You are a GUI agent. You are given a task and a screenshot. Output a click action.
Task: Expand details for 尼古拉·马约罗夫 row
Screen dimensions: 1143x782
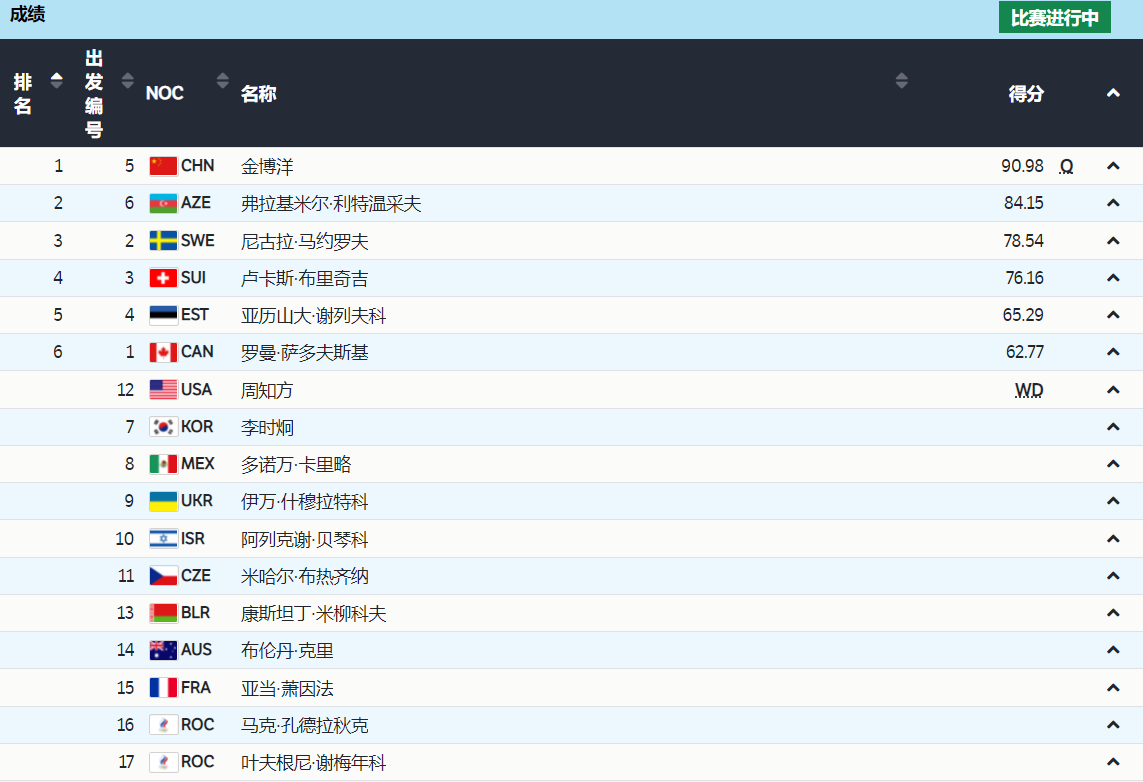click(x=1112, y=241)
